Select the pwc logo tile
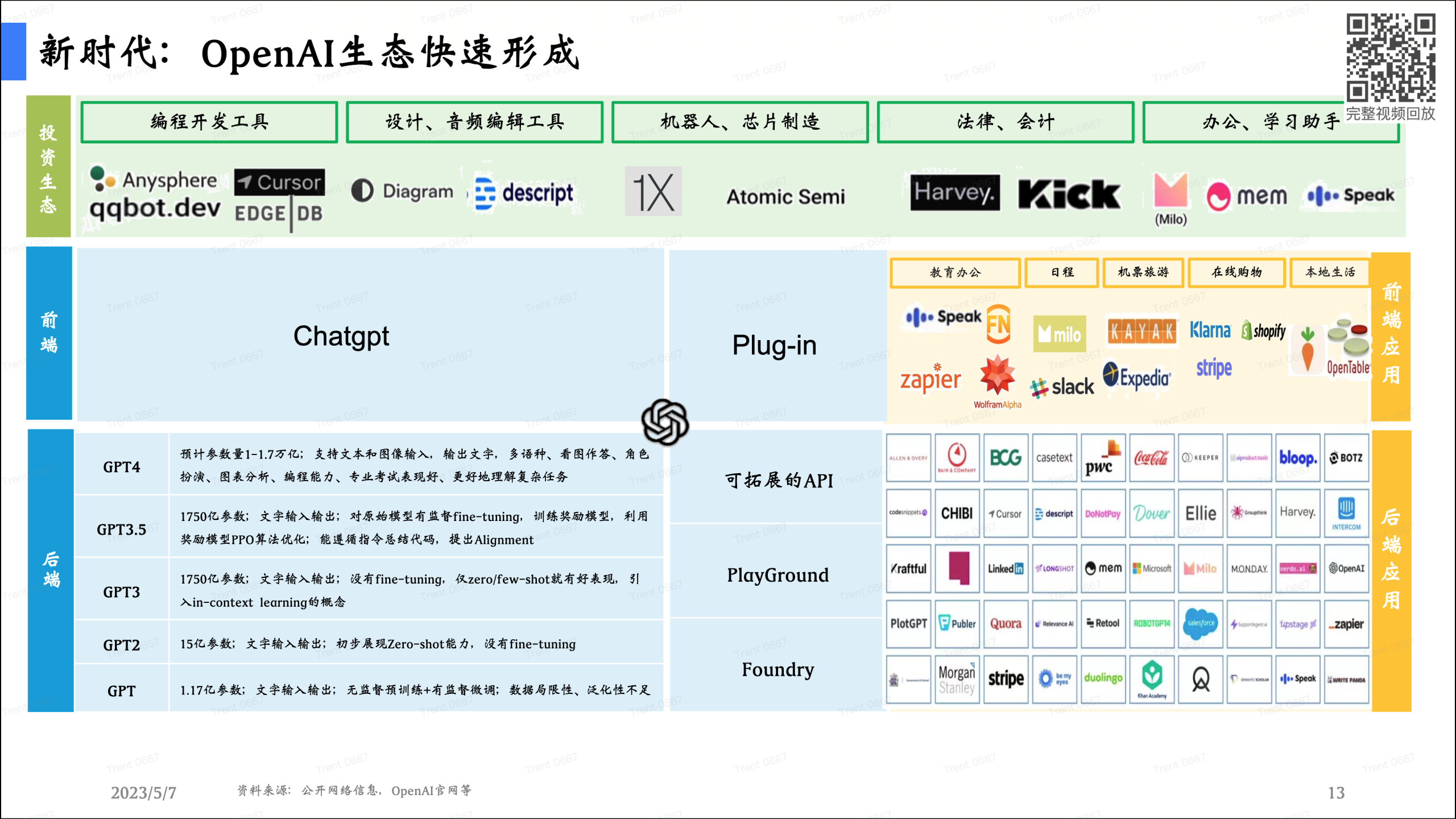 pyautogui.click(x=1103, y=458)
